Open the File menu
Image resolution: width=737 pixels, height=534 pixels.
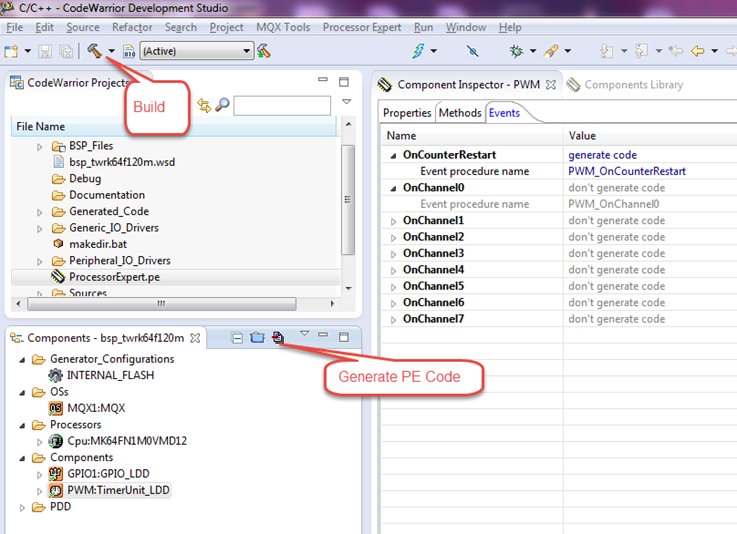coord(15,27)
